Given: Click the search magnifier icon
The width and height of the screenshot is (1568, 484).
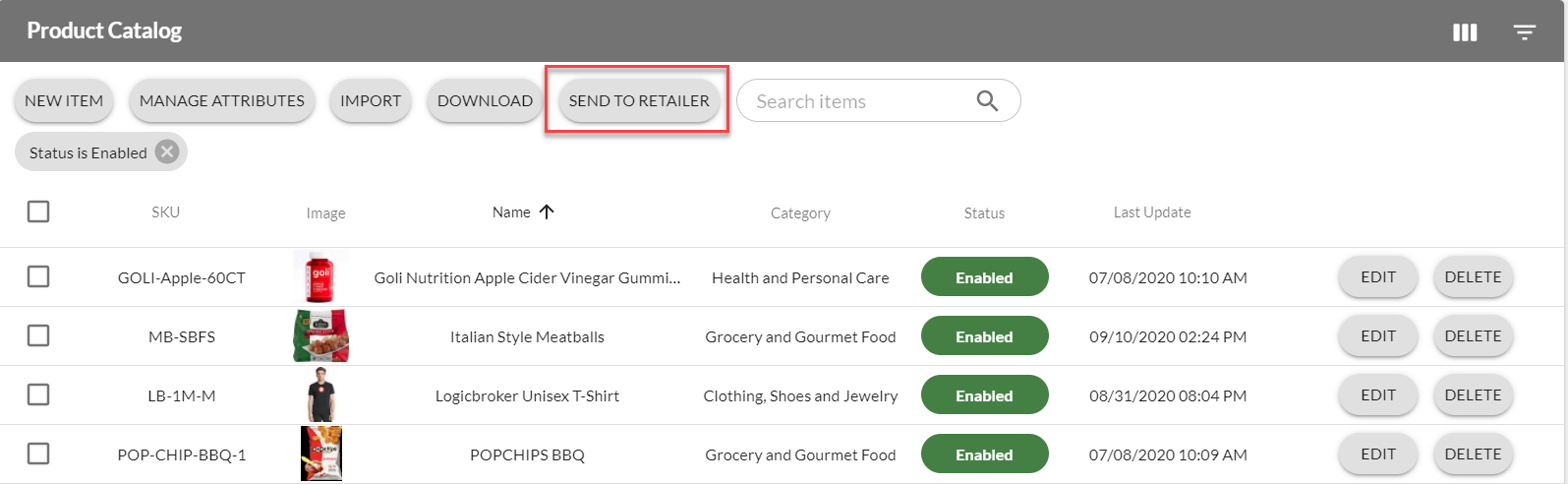Looking at the screenshot, I should (x=987, y=100).
